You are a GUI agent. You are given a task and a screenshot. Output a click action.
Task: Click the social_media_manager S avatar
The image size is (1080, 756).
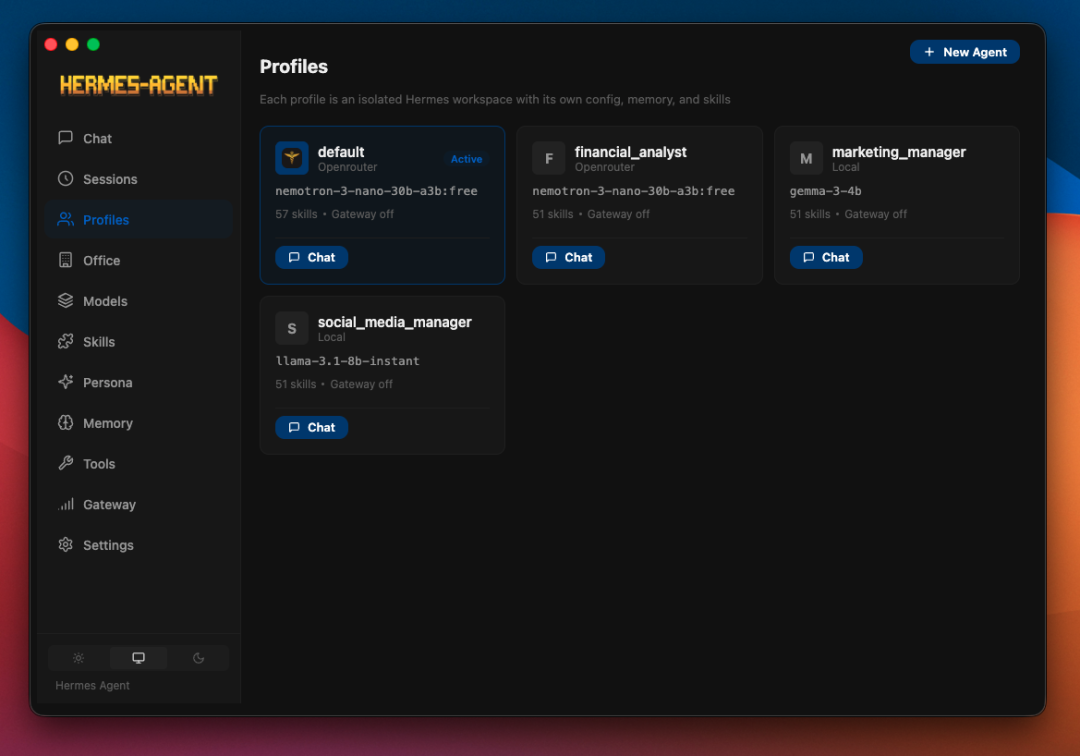click(292, 328)
